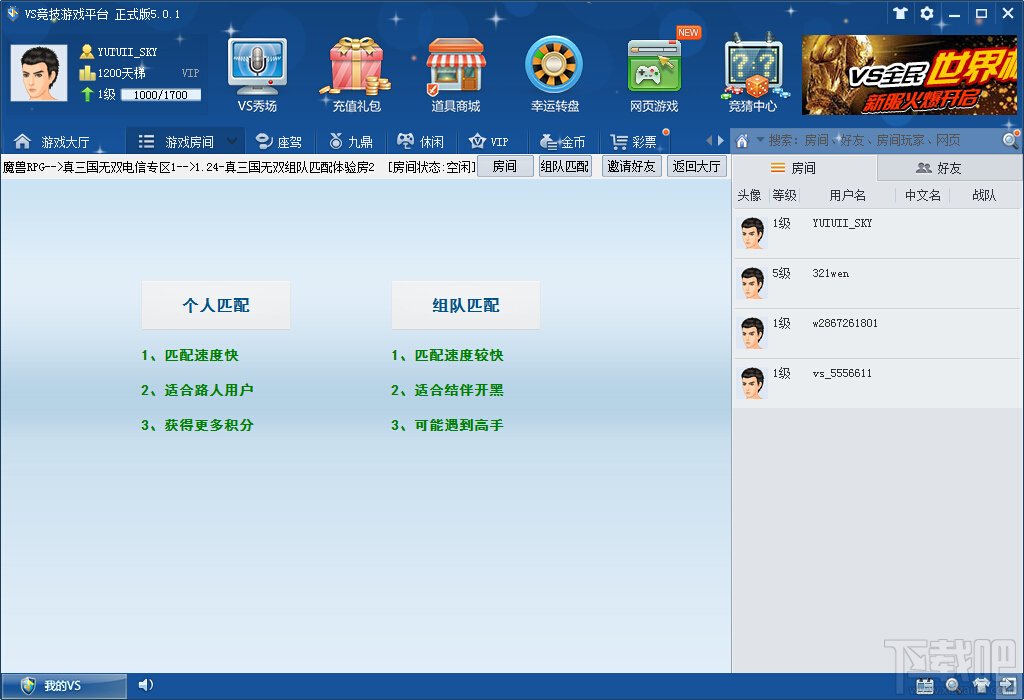Click 返回大厅 button
The height and width of the screenshot is (700, 1024).
[697, 167]
